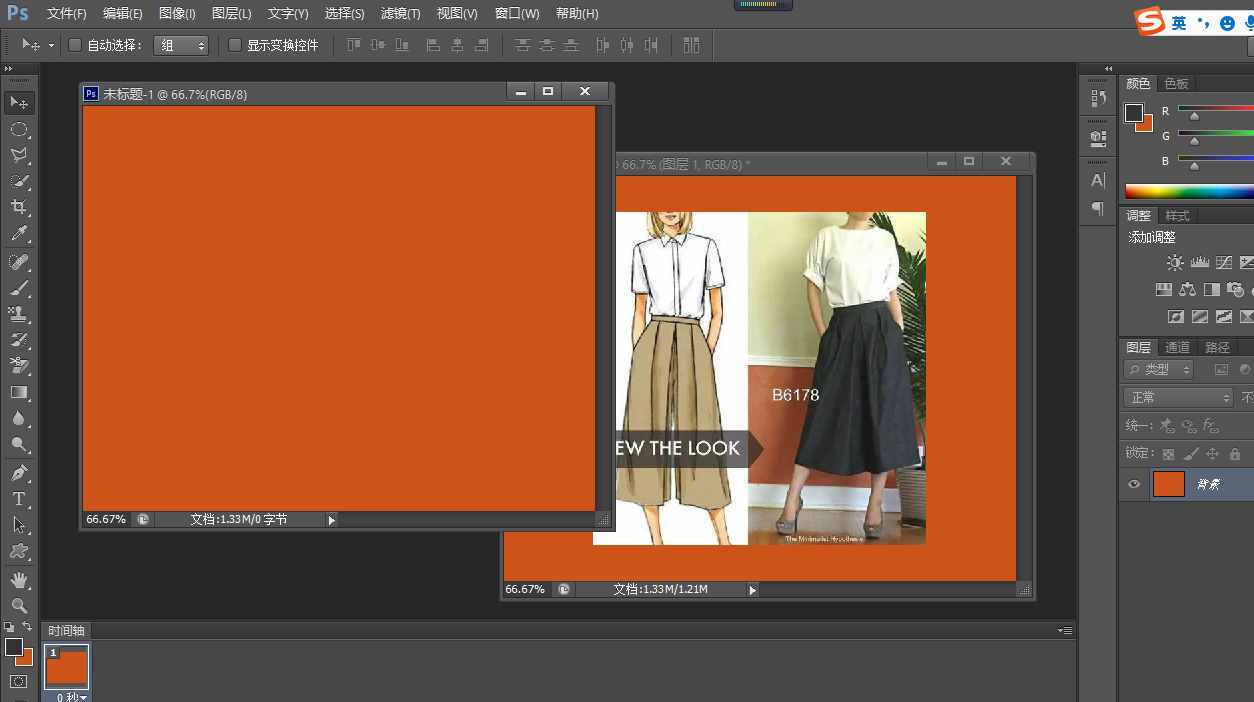This screenshot has width=1254, height=702.
Task: Select the Gradient tool
Action: pyautogui.click(x=19, y=393)
